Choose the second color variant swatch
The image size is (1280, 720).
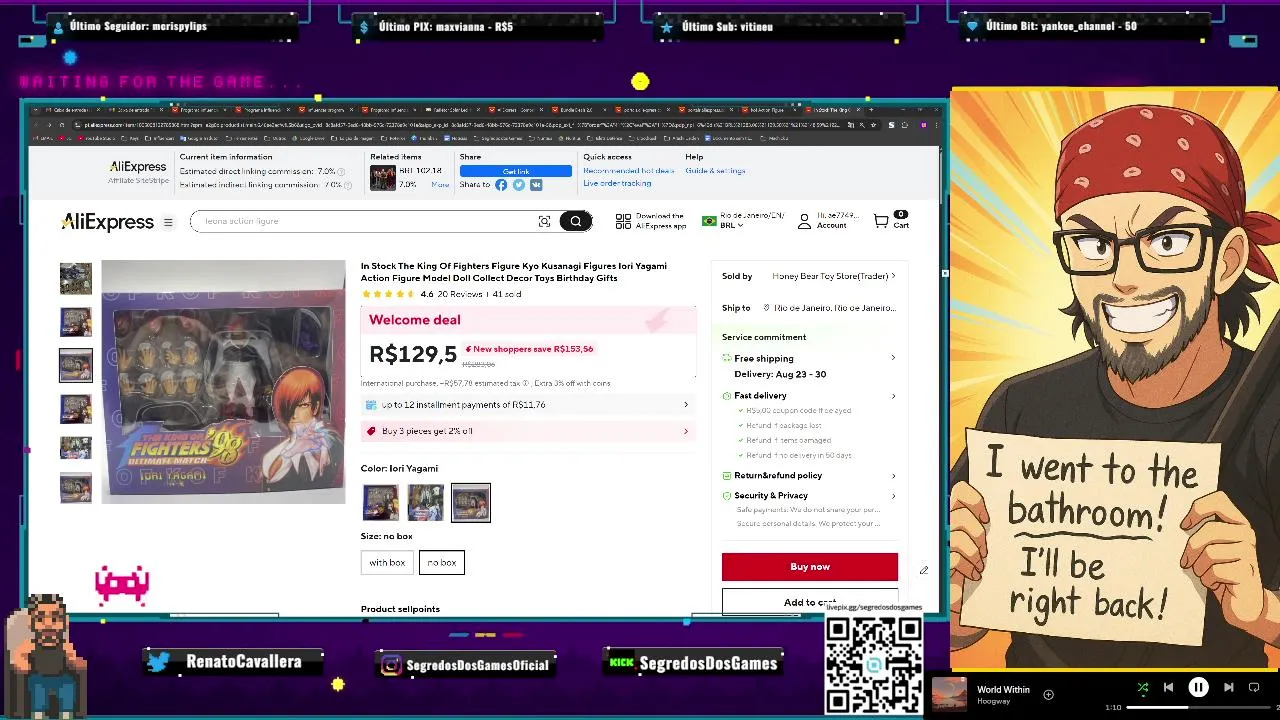425,503
